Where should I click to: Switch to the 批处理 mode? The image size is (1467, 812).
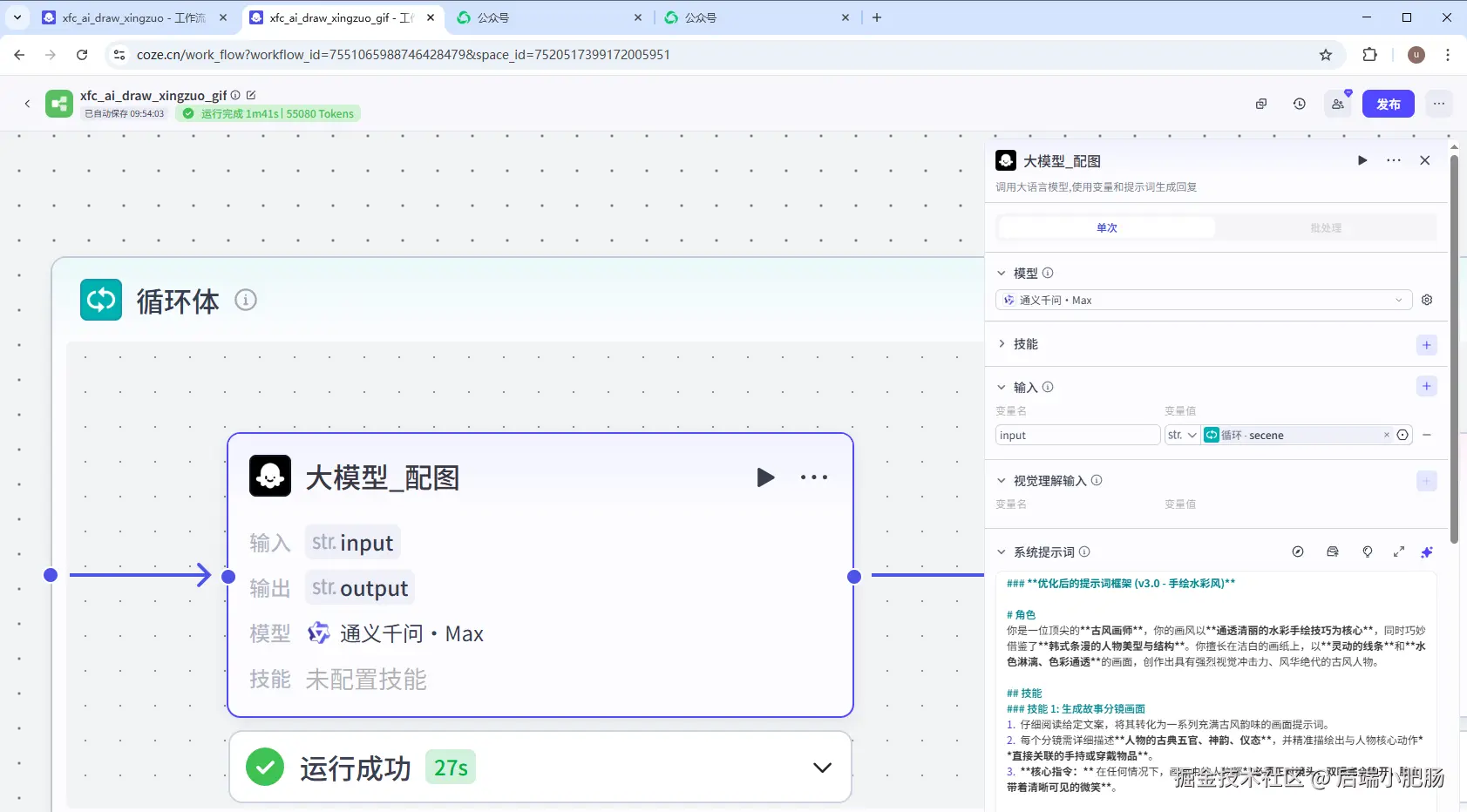1326,227
